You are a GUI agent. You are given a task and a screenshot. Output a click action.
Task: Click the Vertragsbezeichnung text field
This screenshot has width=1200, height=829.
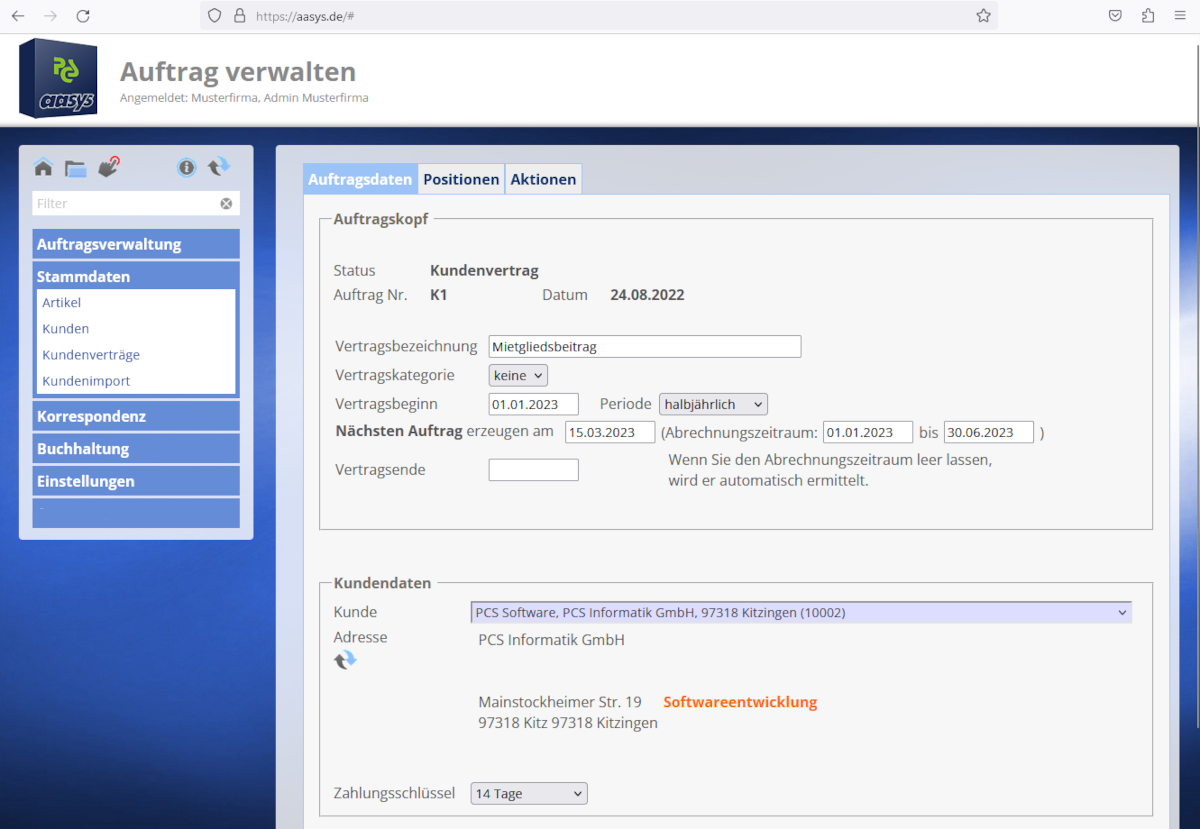pos(645,346)
